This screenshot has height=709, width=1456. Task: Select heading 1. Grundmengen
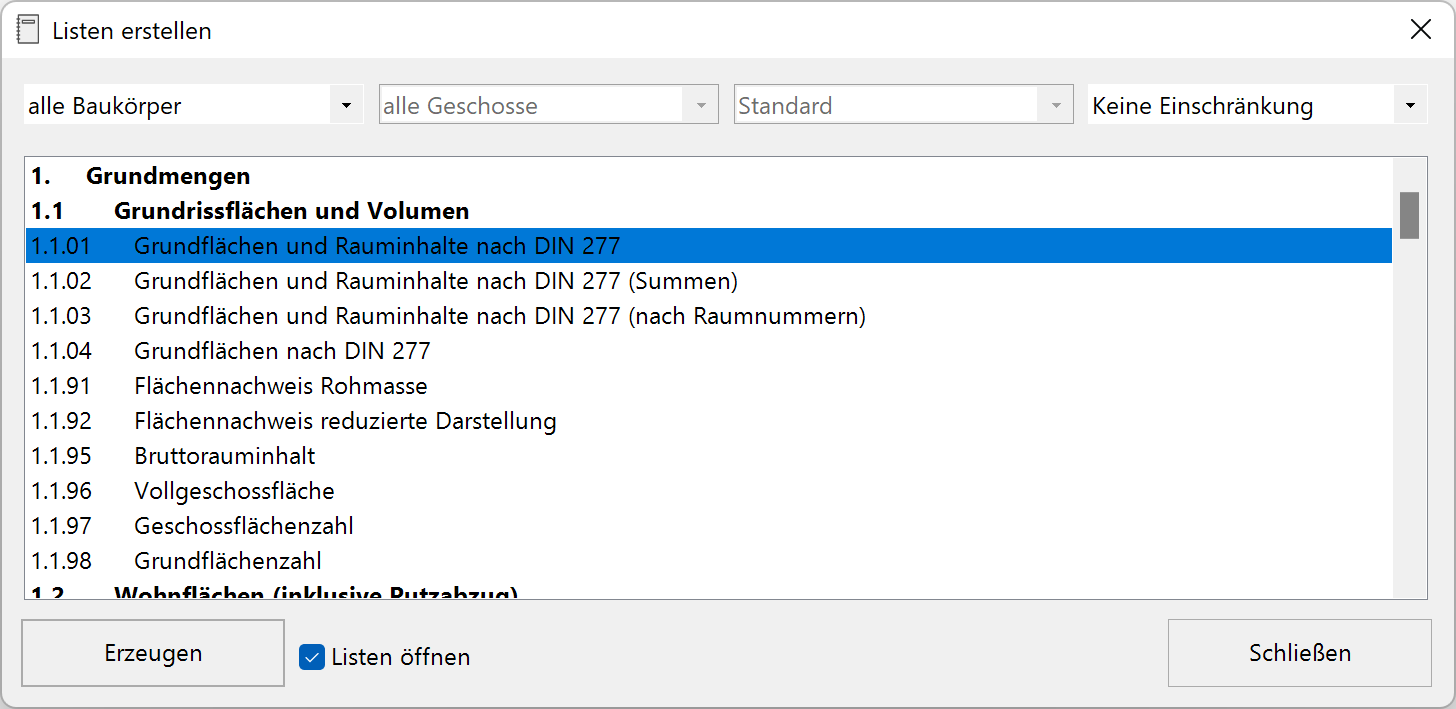[709, 176]
